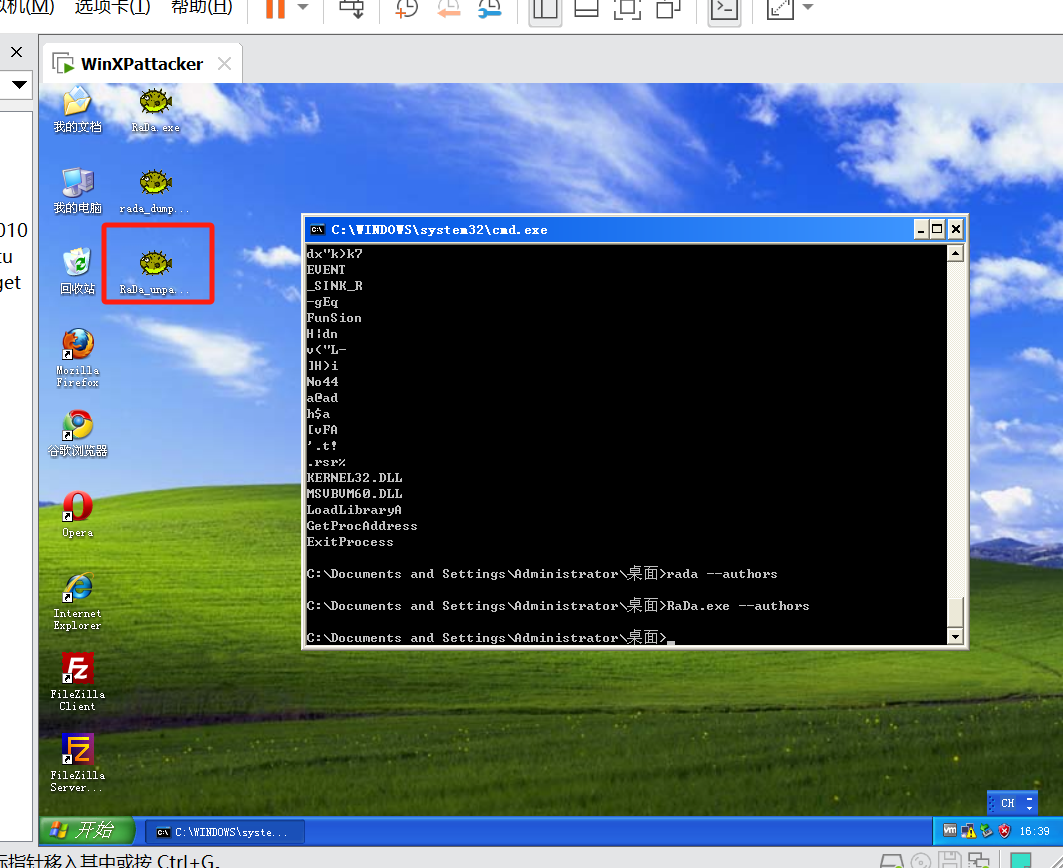Click the 16:39 taskbar clock
The width and height of the screenshot is (1063, 868).
point(1035,831)
